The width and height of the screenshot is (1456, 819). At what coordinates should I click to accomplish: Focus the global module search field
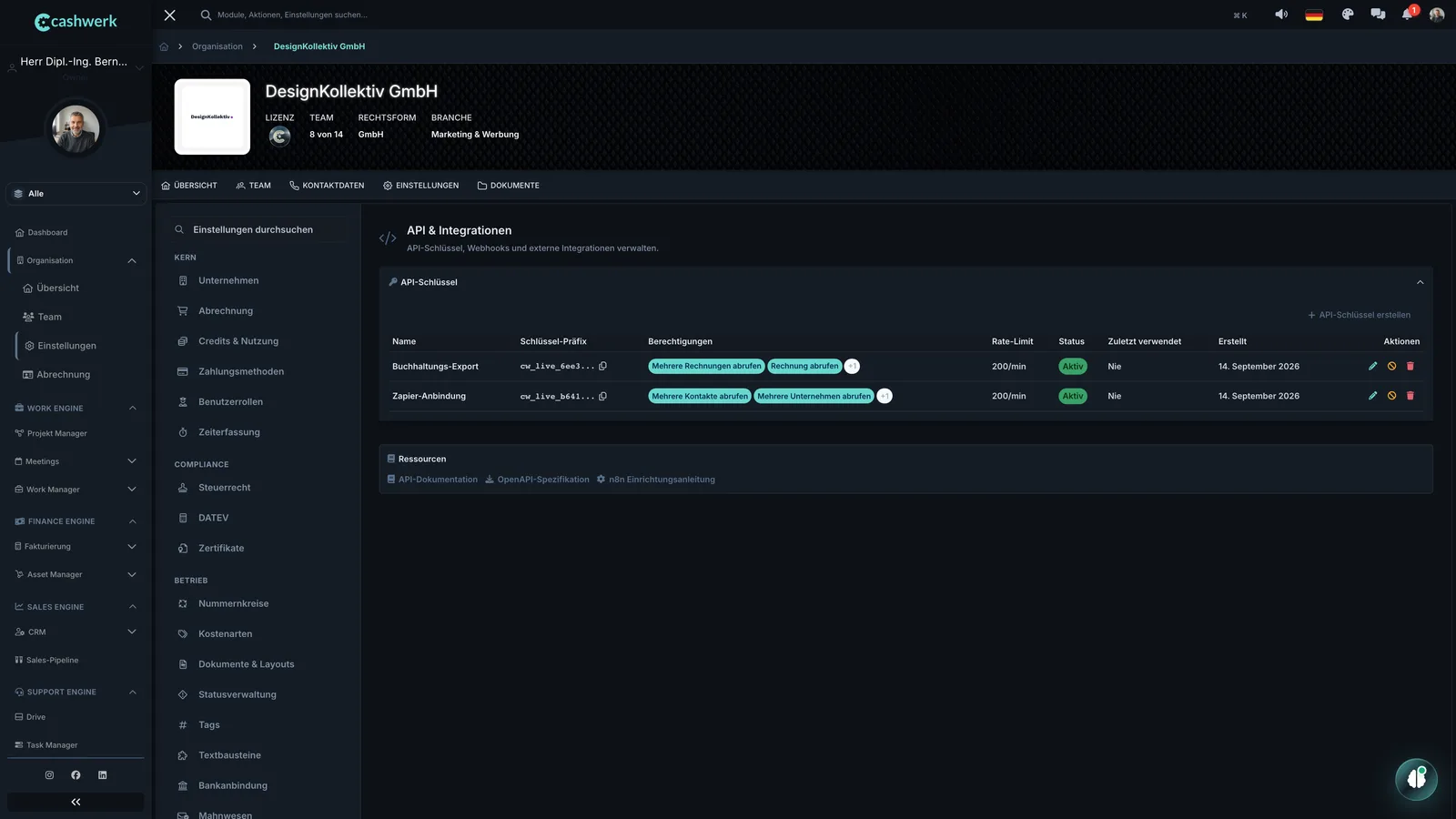point(291,15)
